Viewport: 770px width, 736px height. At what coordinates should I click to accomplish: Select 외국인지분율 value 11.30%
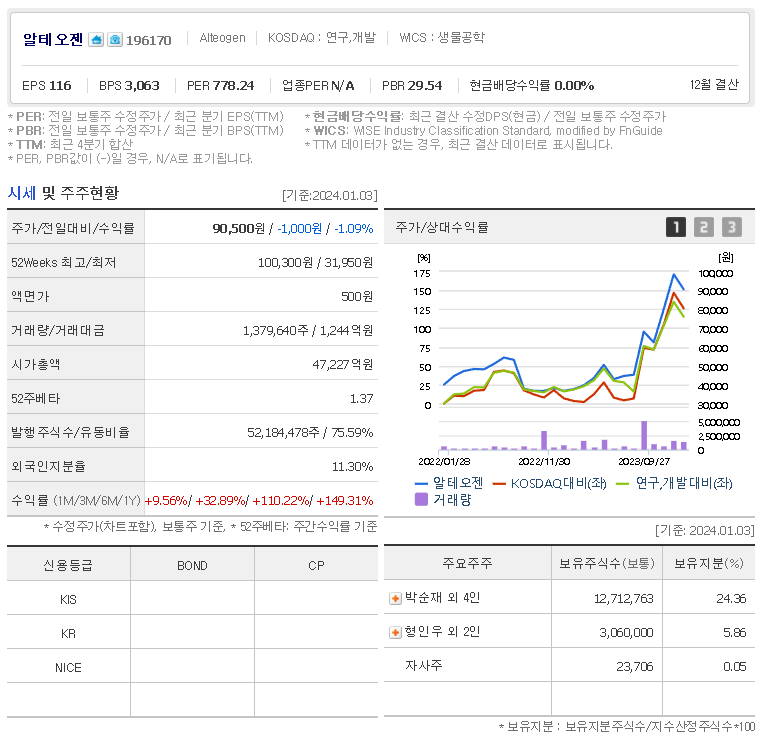click(x=353, y=466)
